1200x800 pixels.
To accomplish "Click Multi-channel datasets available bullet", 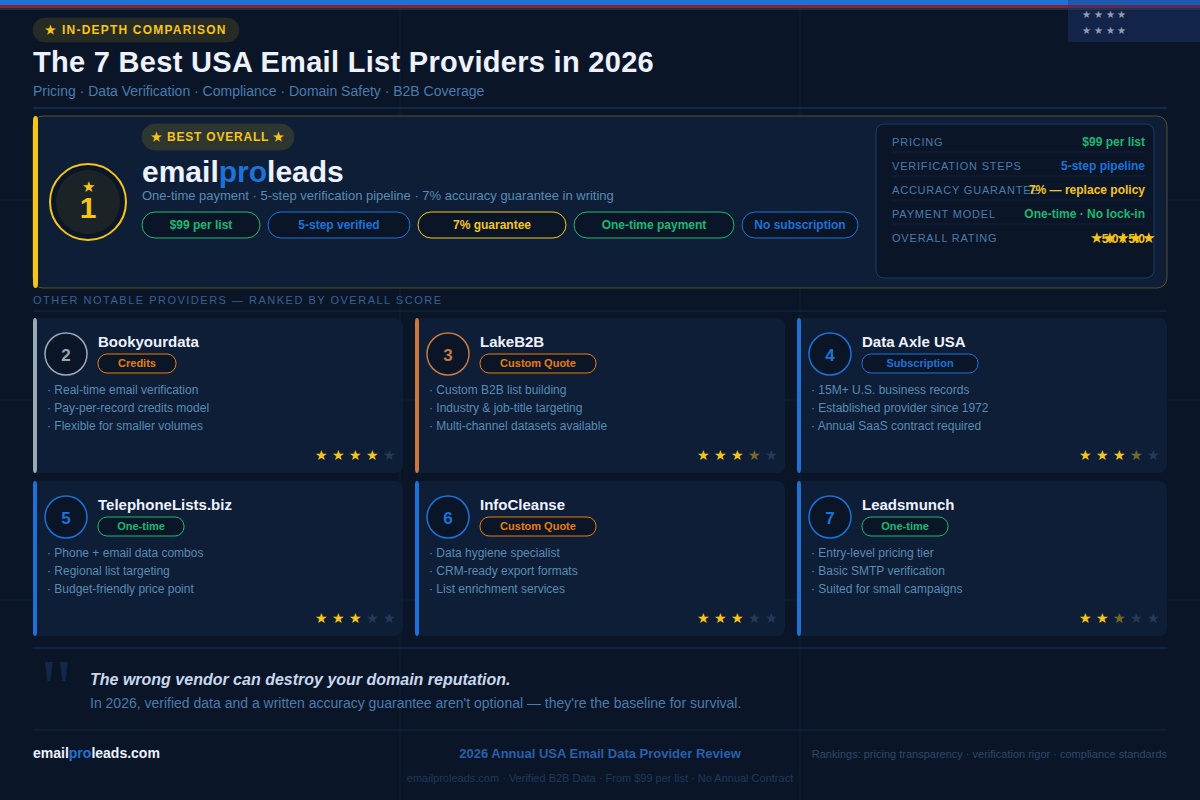I will 518,426.
